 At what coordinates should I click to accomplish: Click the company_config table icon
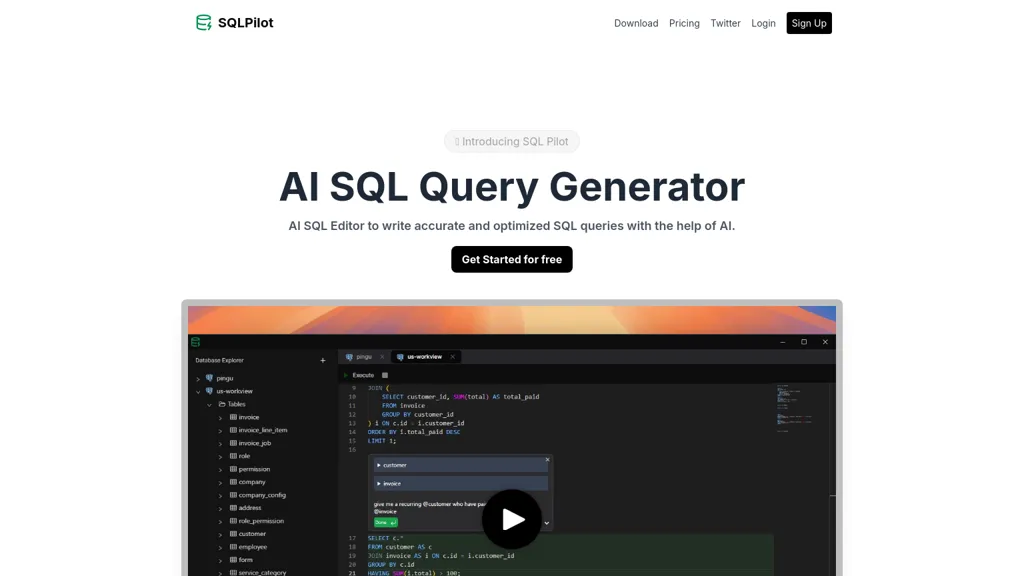233,495
